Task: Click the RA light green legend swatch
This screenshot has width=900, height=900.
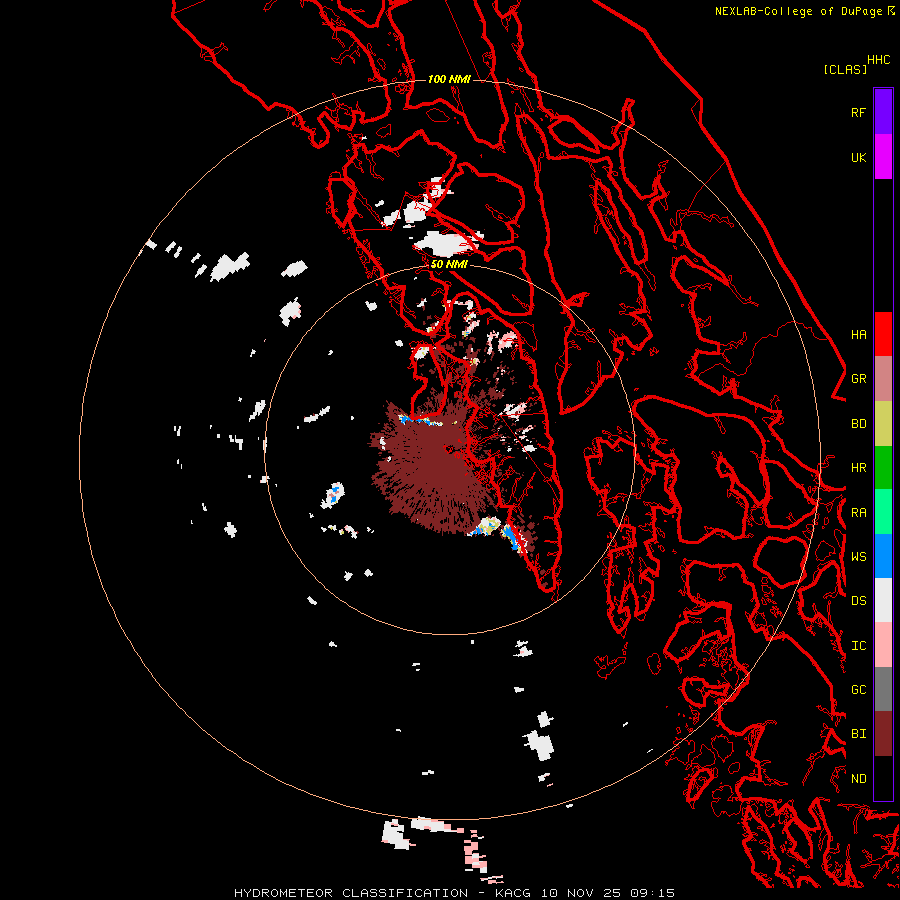Action: tap(883, 512)
